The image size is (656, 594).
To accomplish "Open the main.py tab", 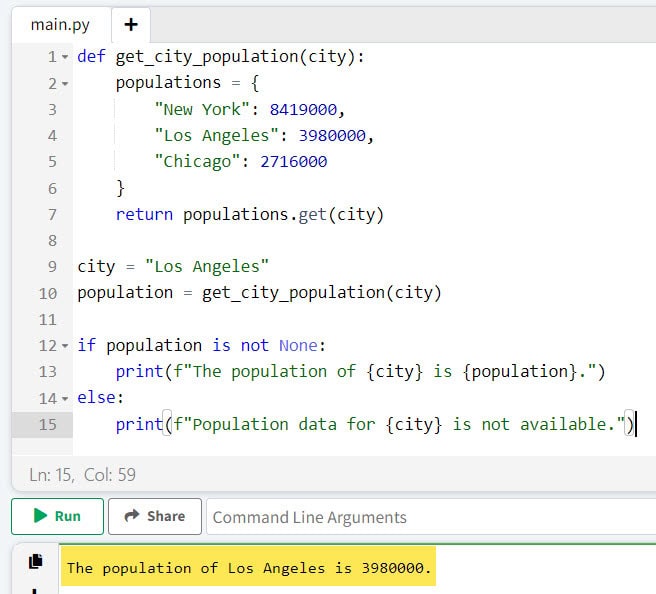I will tap(60, 25).
